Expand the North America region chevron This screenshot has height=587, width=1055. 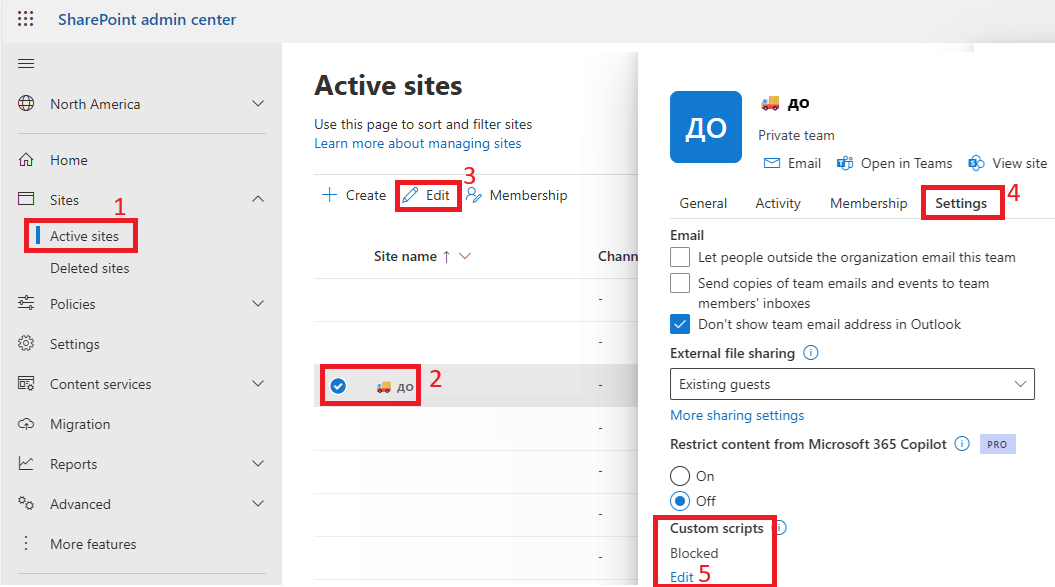258,104
